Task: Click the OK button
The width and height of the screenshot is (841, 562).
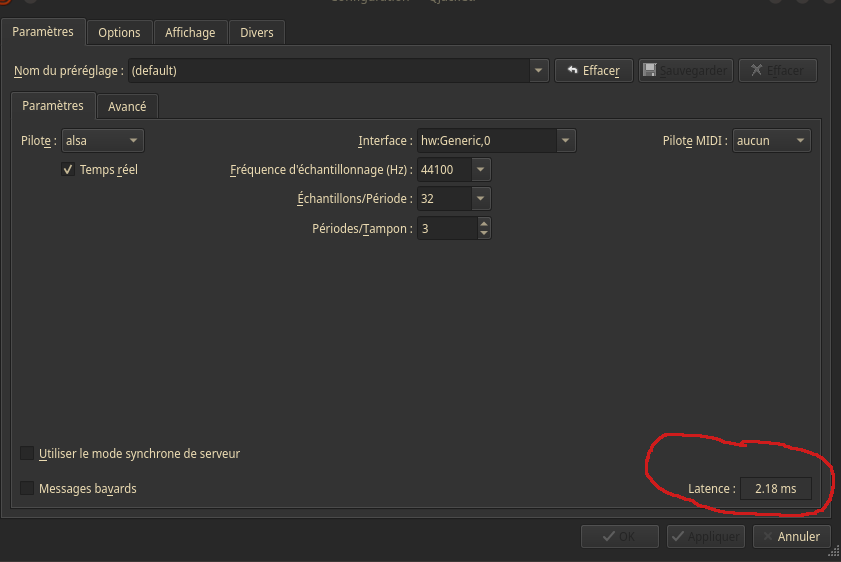Action: [619, 536]
